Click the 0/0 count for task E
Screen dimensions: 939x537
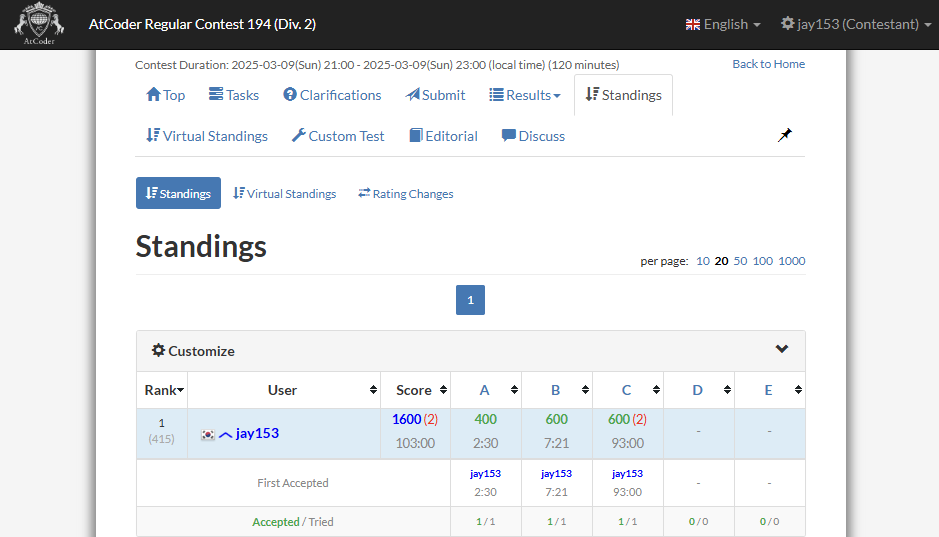[770, 522]
